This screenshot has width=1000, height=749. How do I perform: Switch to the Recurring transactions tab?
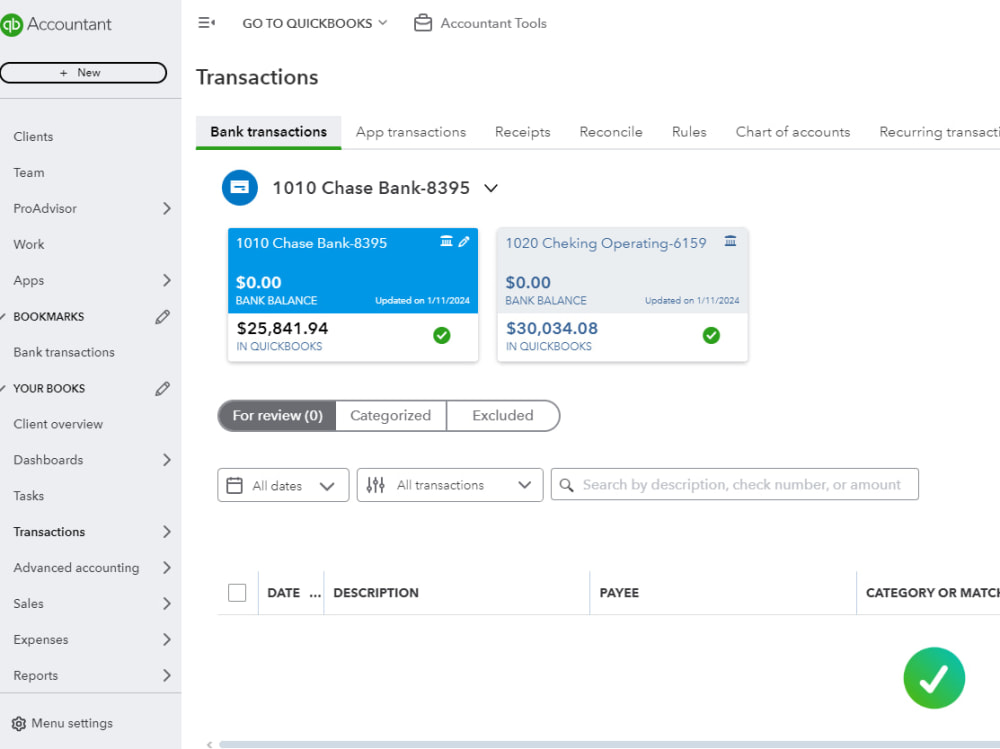click(939, 132)
